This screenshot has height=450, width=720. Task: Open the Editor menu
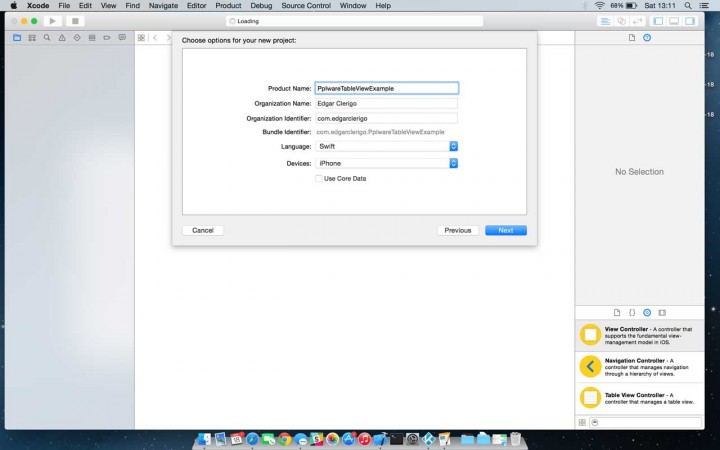click(x=197, y=6)
